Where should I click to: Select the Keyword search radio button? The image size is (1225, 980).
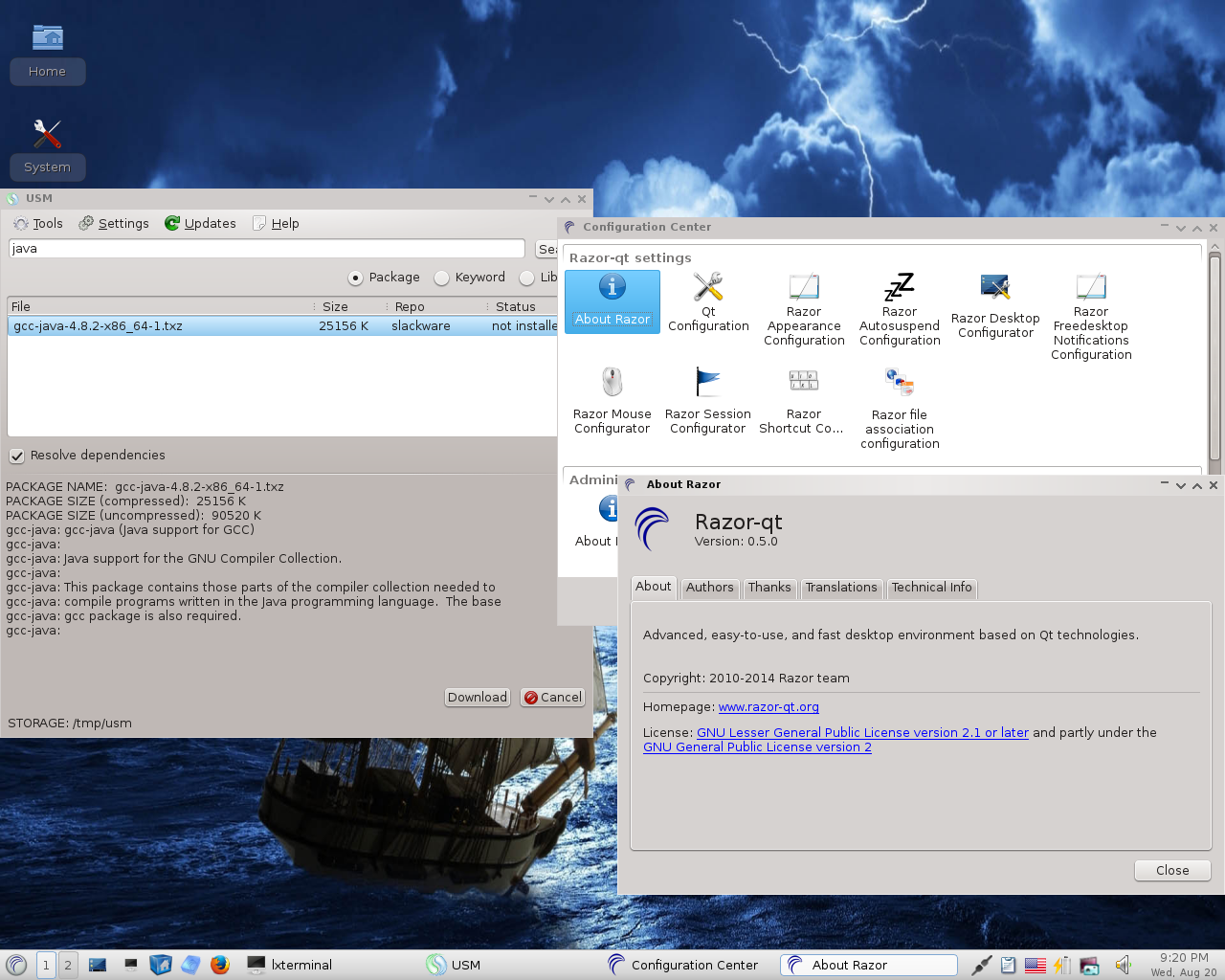pos(469,278)
